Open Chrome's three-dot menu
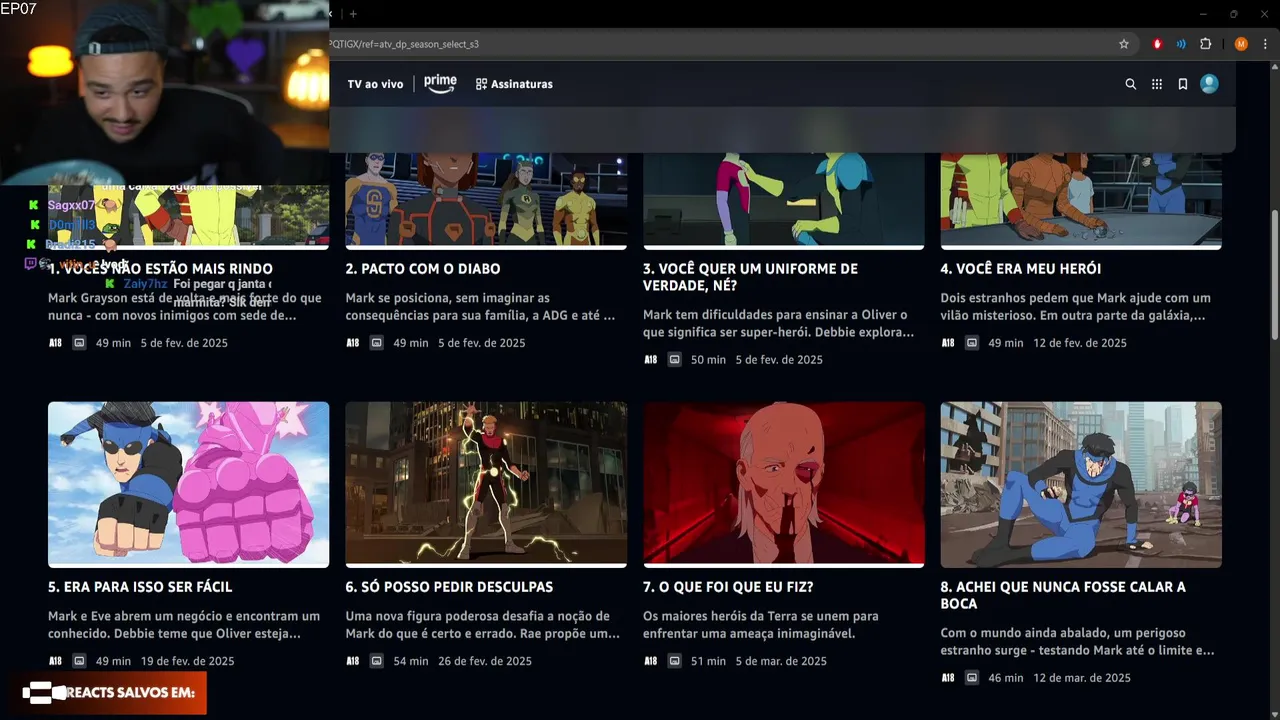 tap(1266, 44)
